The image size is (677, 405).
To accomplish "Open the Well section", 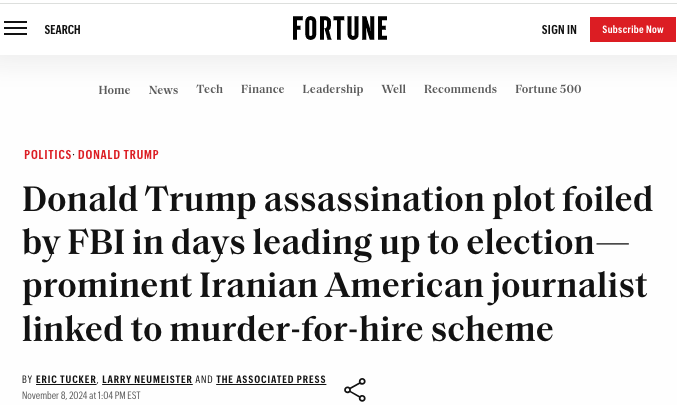I will 393,89.
